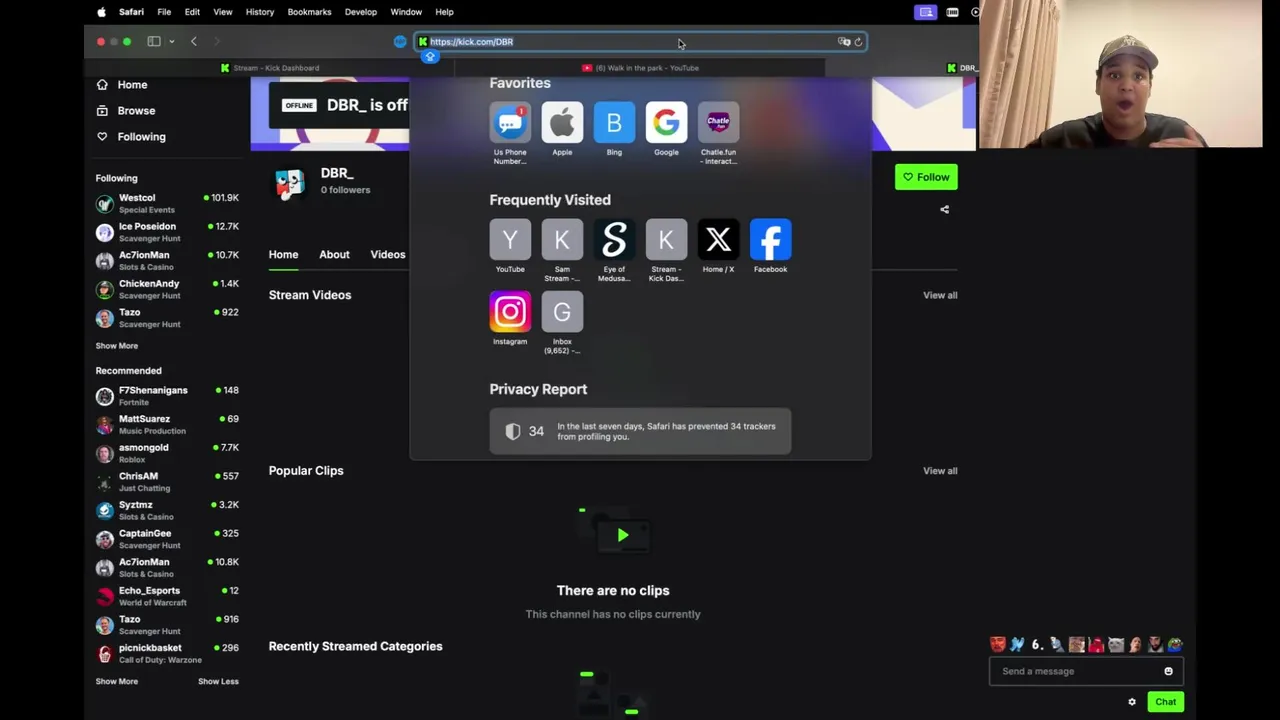This screenshot has height=720, width=1280.
Task: Open picnickbasket channel in Recommended
Action: 167,654
